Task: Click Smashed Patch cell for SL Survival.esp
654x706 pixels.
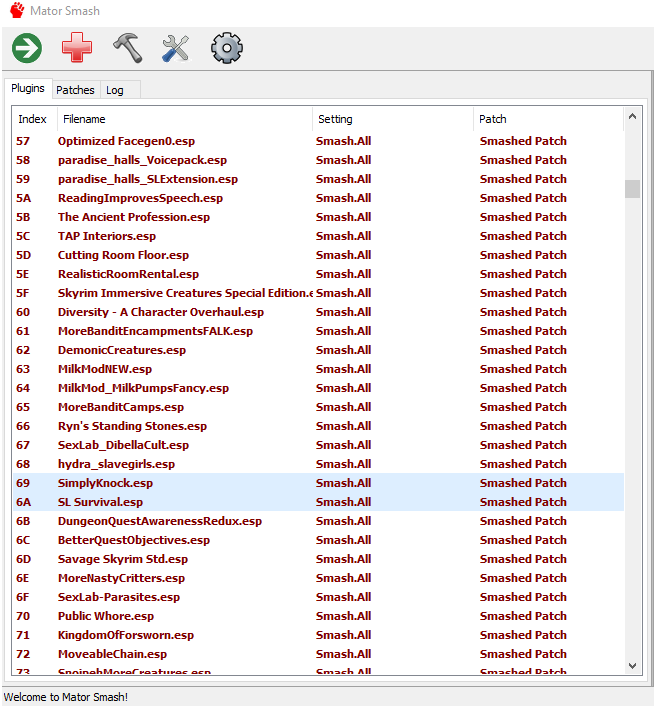Action: [x=523, y=502]
